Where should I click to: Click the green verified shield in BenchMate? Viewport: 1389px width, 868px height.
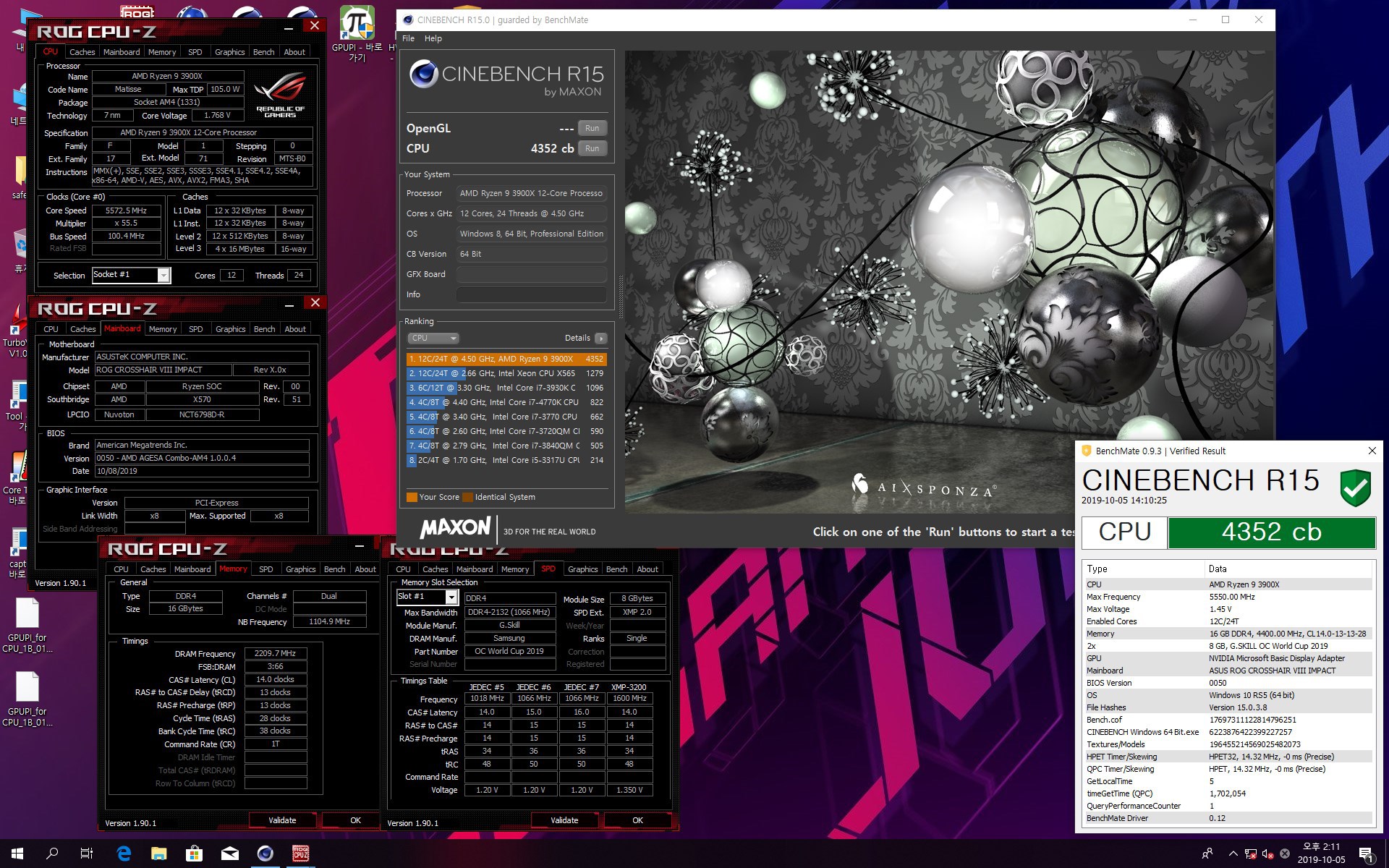(x=1355, y=488)
